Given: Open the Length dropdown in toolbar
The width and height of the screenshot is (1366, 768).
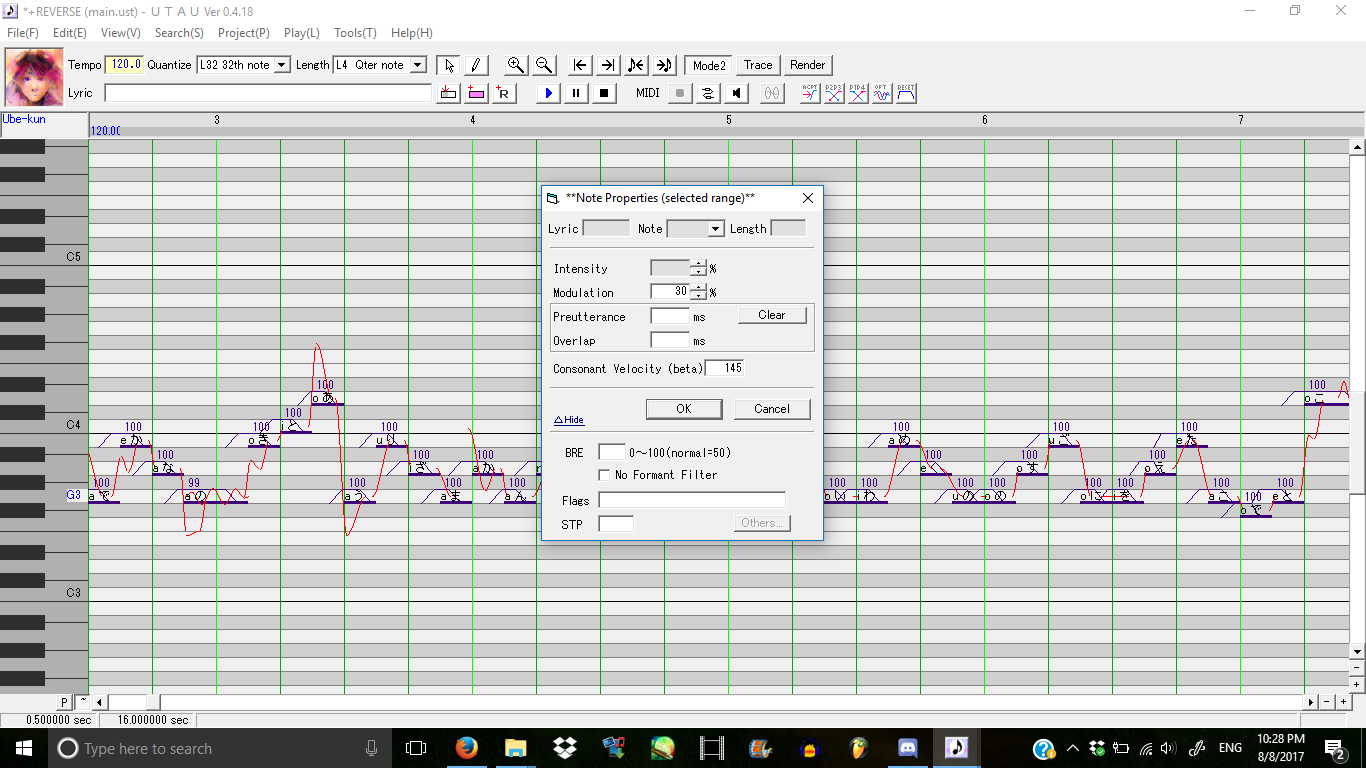Looking at the screenshot, I should pos(418,65).
